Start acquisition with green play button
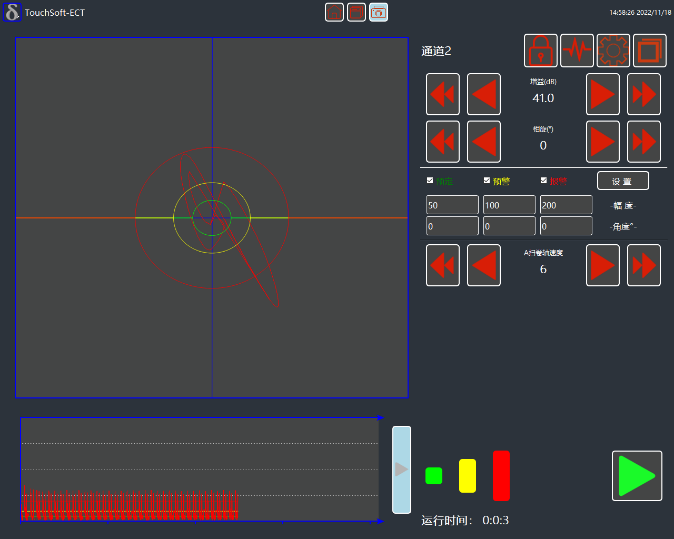 pyautogui.click(x=637, y=476)
